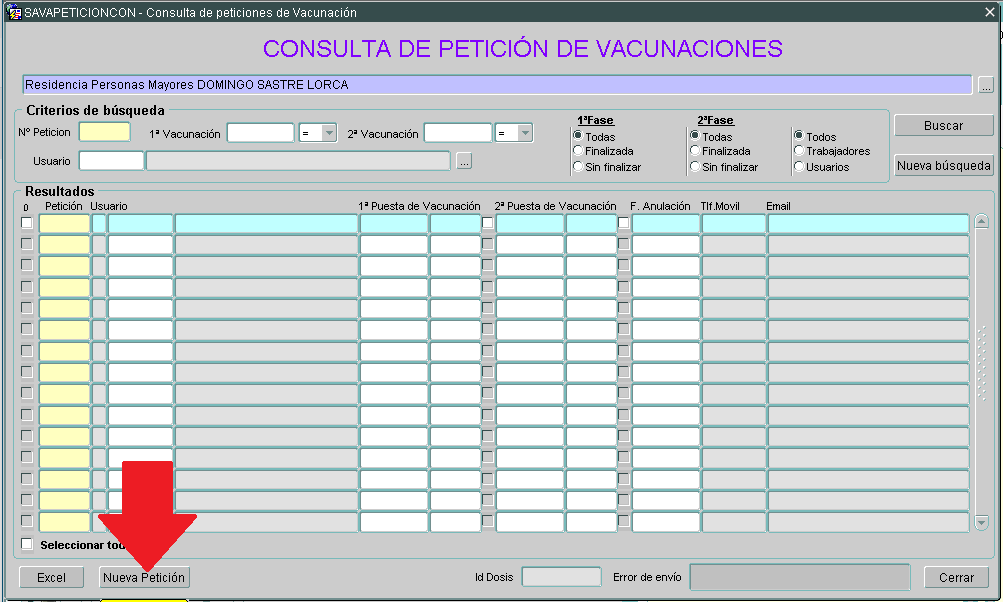
Task: Click the application icon in title bar
Action: click(x=13, y=13)
